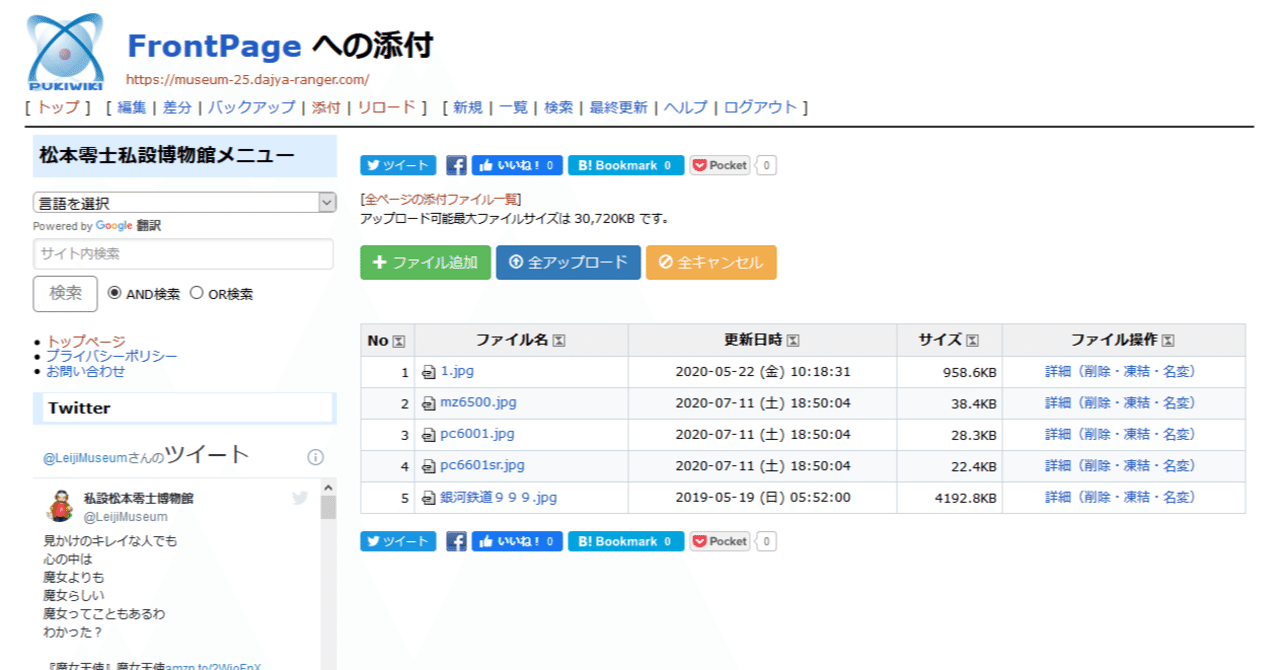Click the bottom Pocket button

click(x=721, y=541)
